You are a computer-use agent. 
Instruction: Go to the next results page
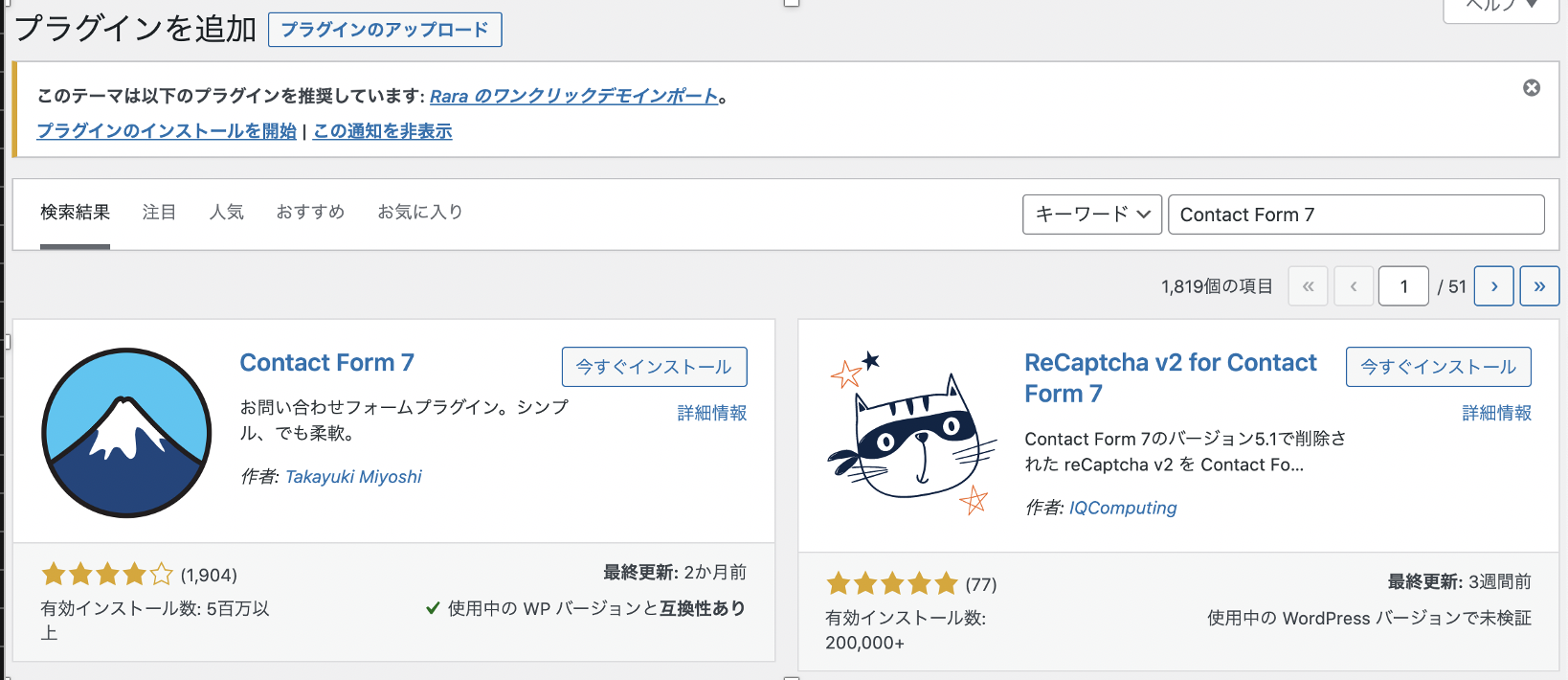1493,286
